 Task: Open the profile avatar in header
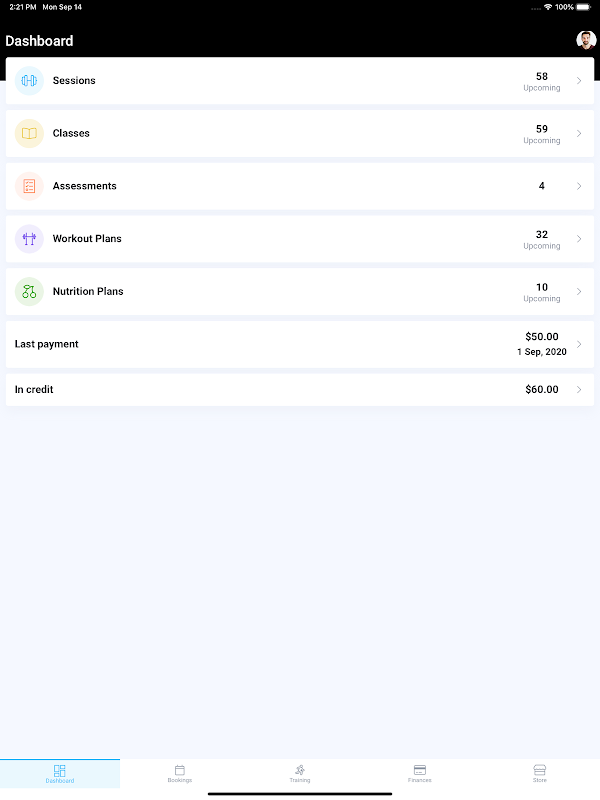586,40
